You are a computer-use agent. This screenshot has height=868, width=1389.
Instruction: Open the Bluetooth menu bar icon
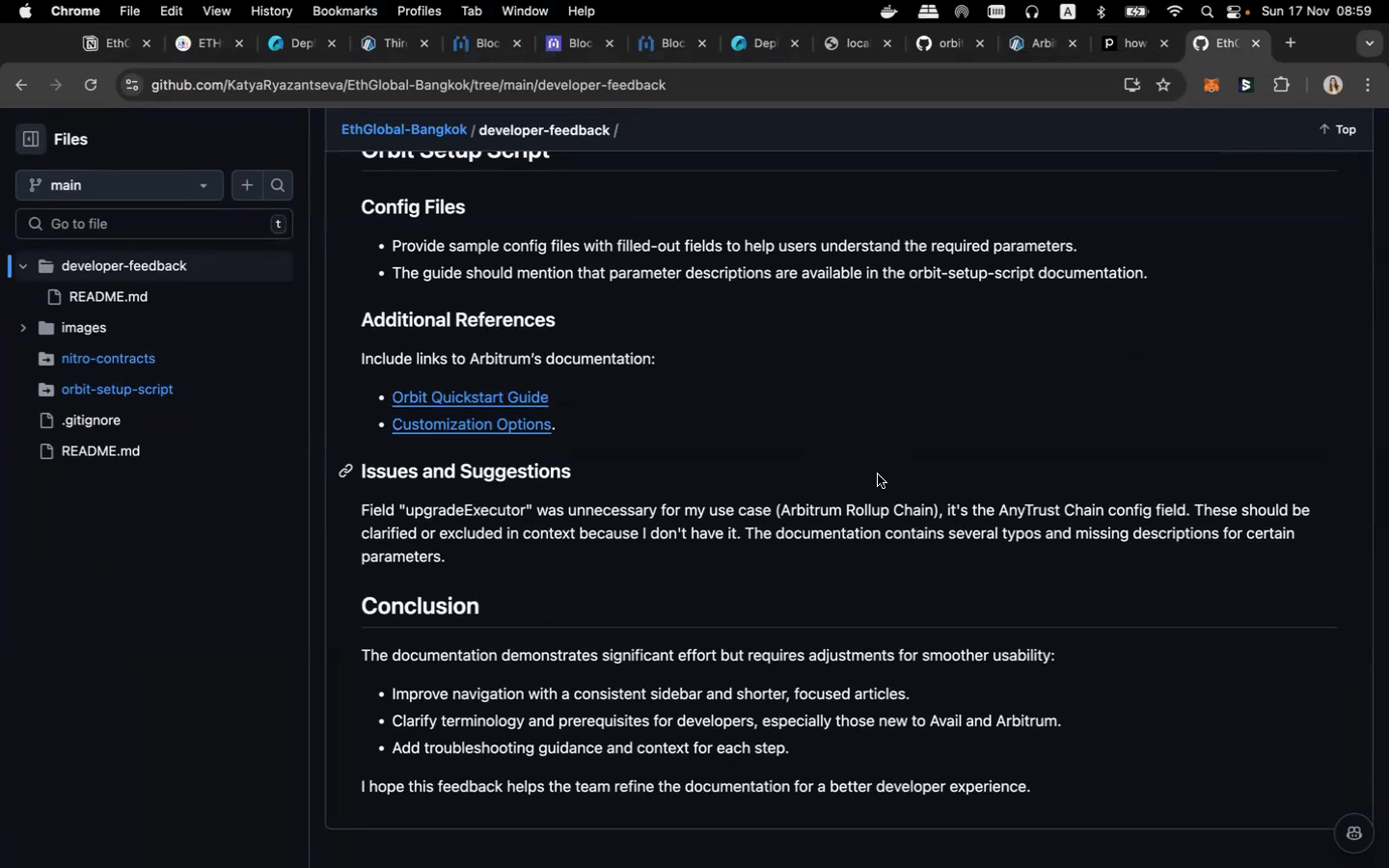tap(1102, 12)
